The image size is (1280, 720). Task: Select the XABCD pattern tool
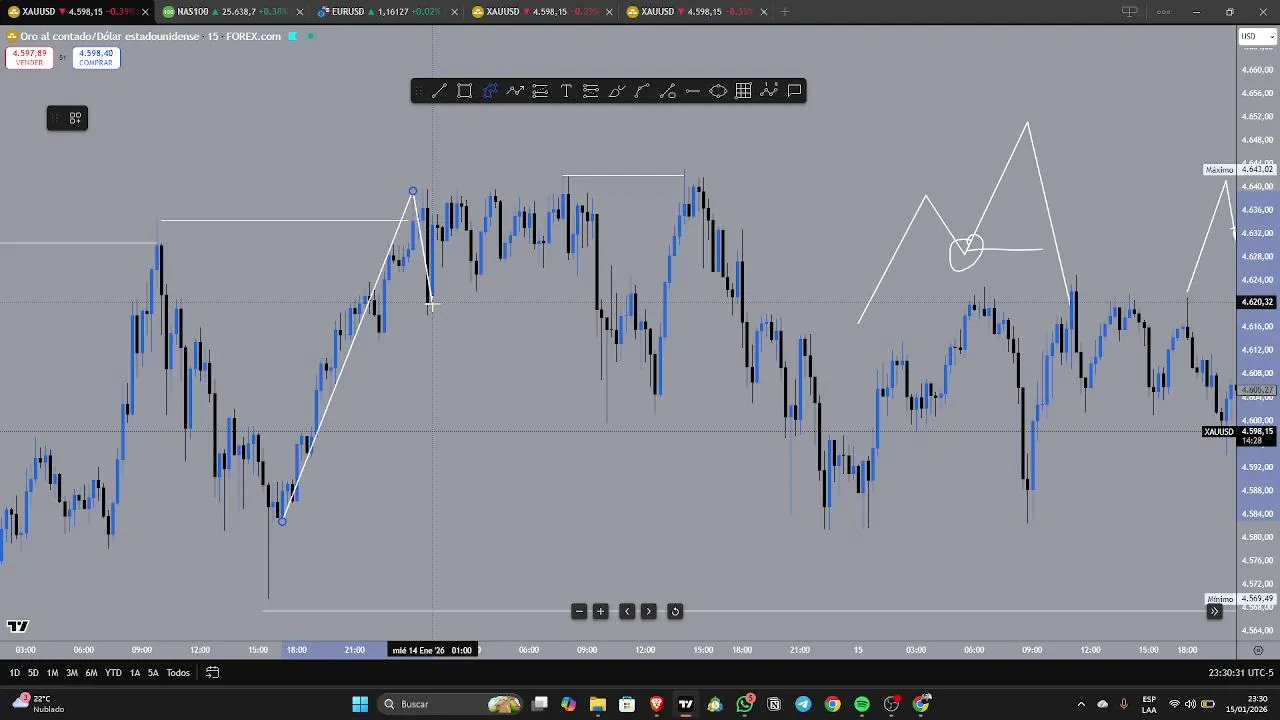click(769, 91)
